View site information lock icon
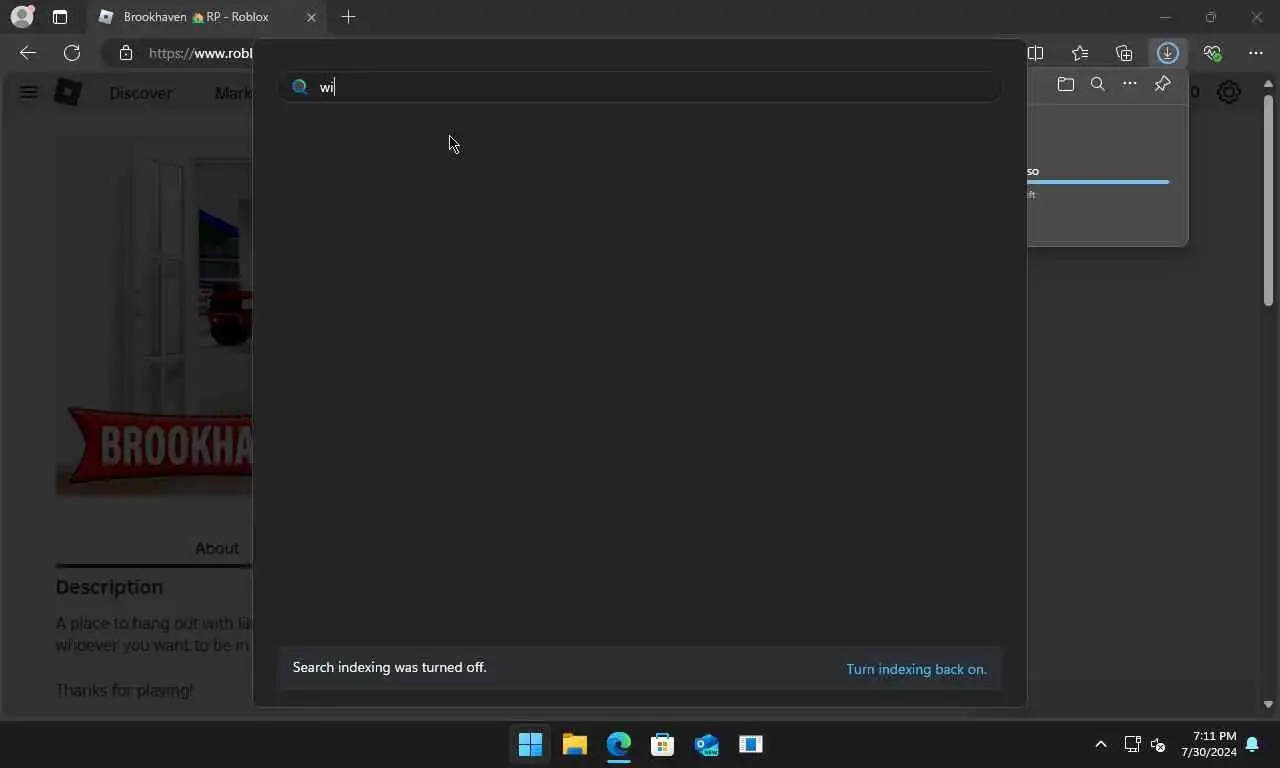The image size is (1280, 768). pos(125,53)
